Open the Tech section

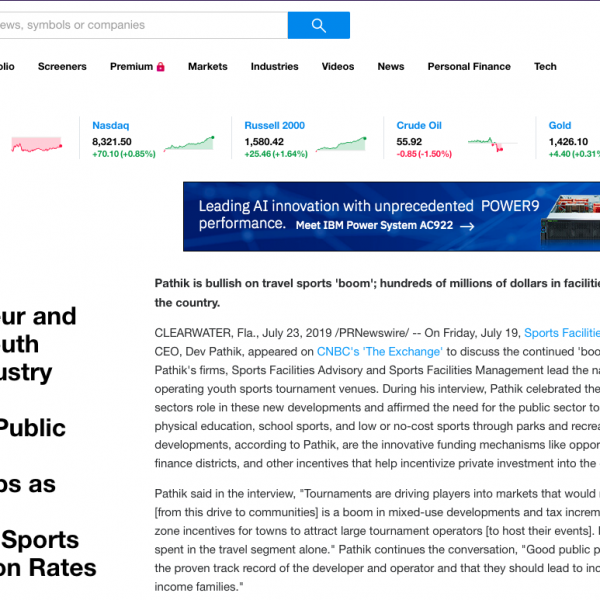(545, 67)
